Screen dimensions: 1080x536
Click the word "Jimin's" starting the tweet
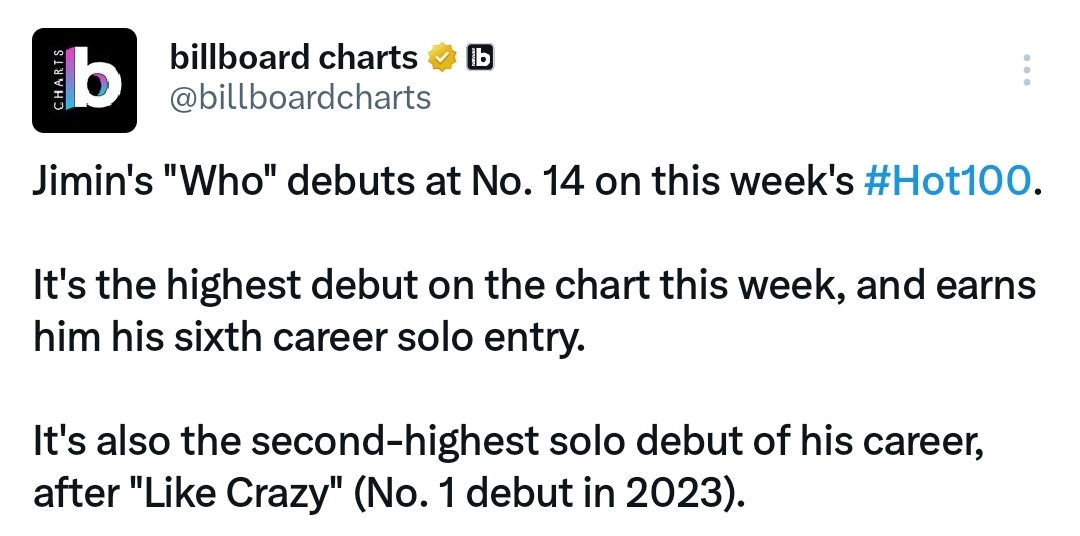pos(93,181)
